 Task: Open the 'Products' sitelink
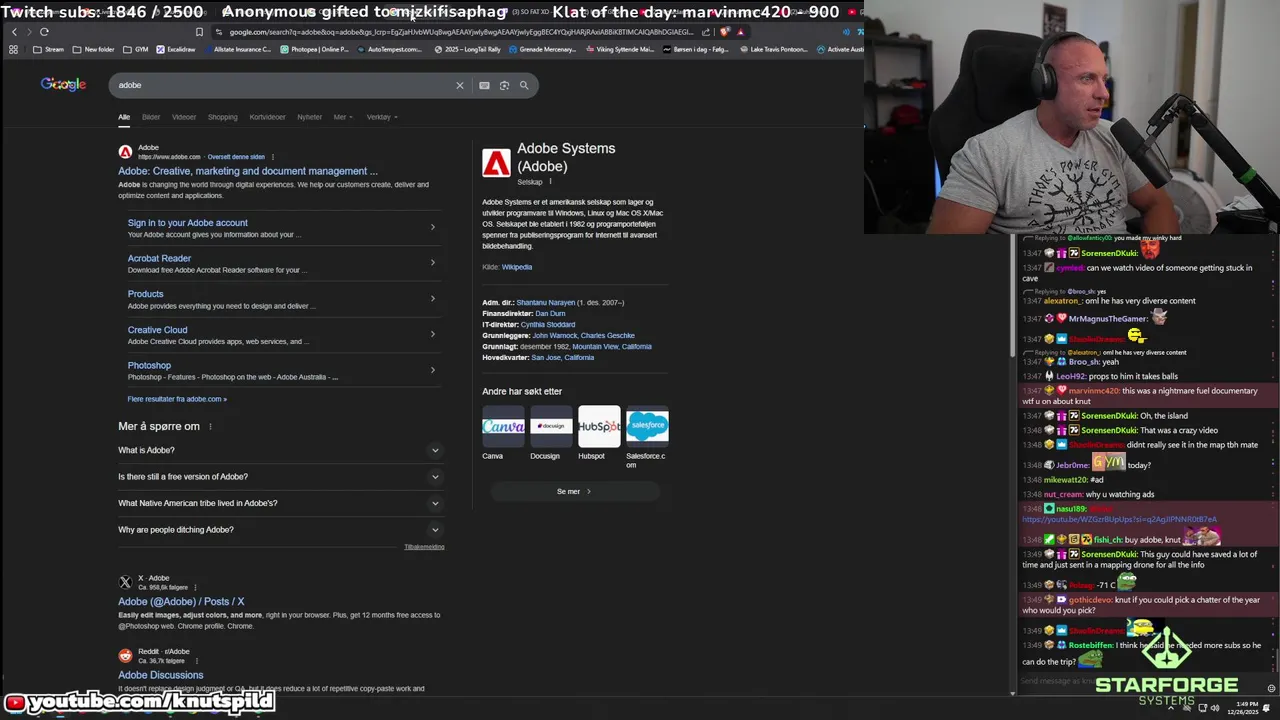pyautogui.click(x=145, y=294)
